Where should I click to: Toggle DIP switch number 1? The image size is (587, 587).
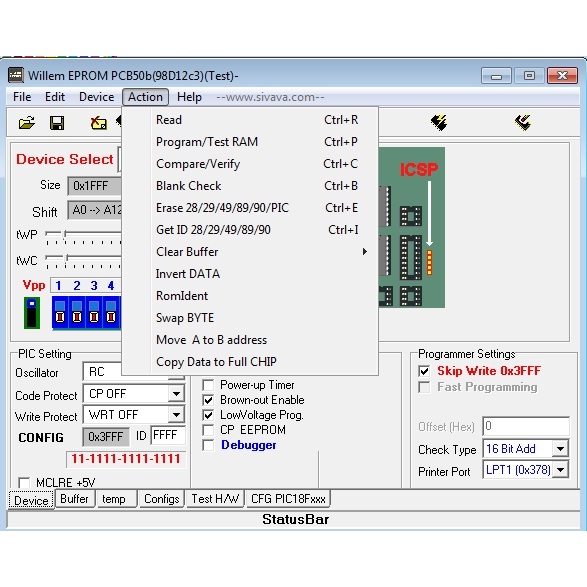[x=60, y=313]
